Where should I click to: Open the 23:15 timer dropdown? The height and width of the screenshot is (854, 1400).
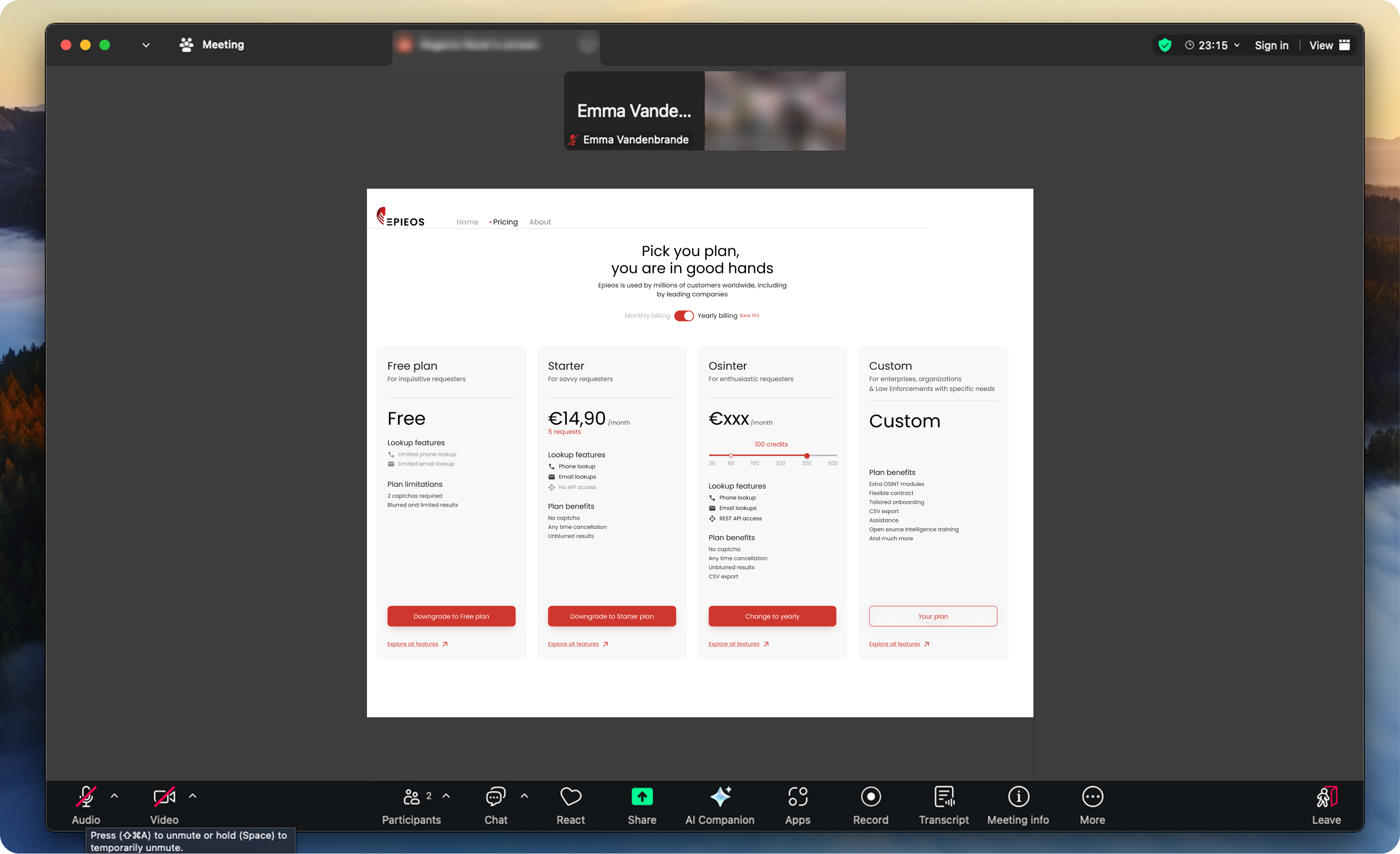[1213, 45]
